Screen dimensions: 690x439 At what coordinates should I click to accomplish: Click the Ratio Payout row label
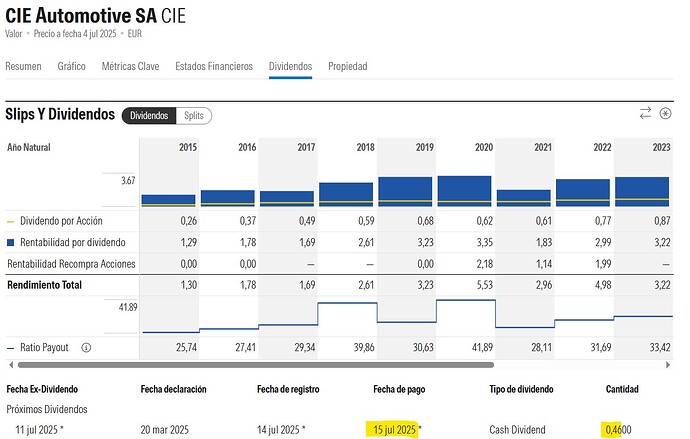(x=44, y=348)
